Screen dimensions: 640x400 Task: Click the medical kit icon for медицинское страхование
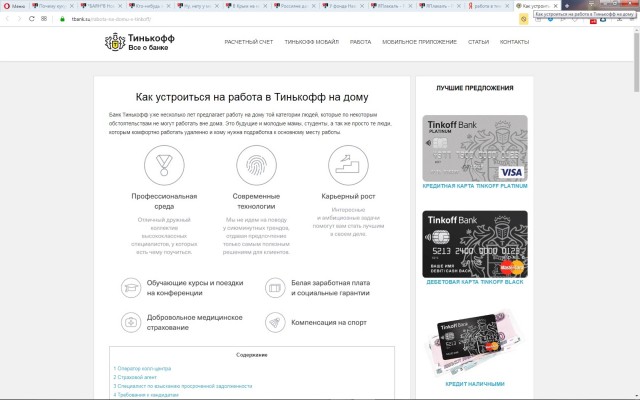131,322
